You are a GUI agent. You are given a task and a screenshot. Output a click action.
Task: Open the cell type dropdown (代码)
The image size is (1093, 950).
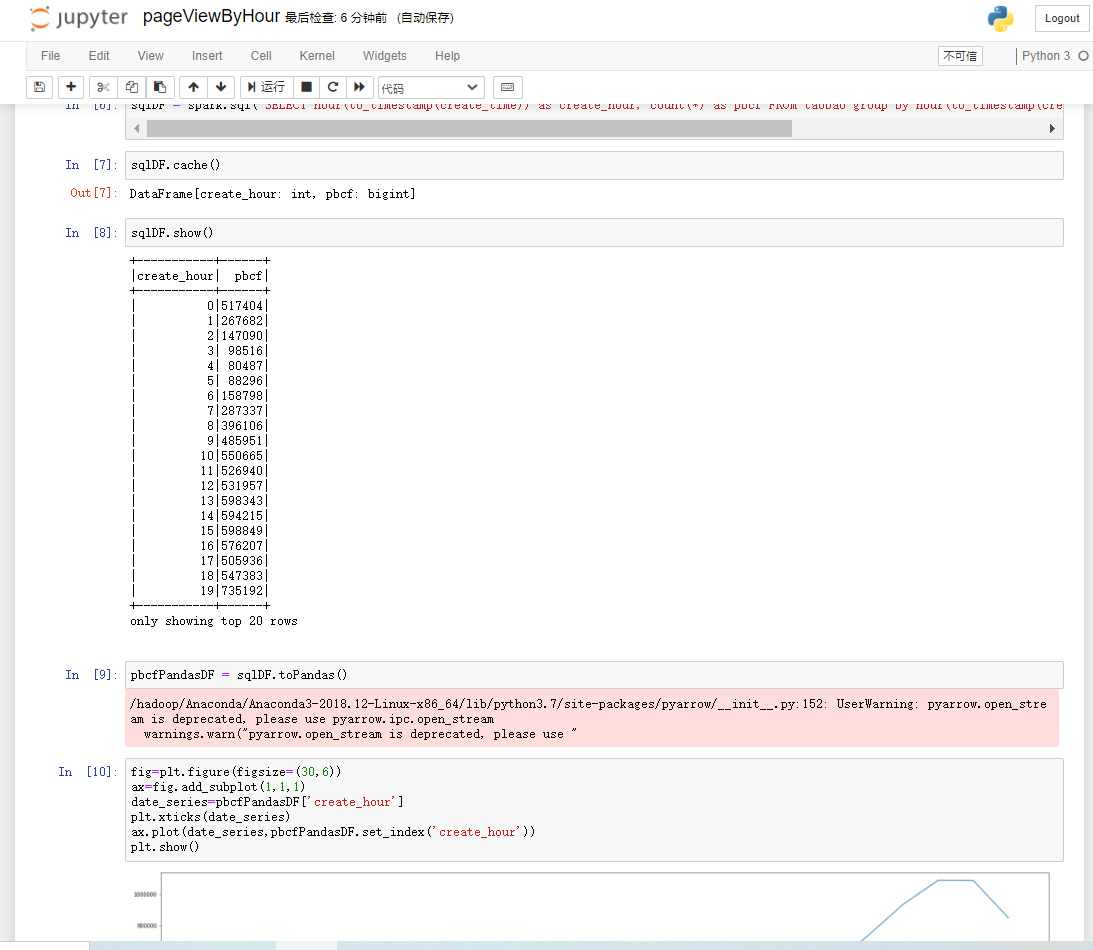(431, 88)
